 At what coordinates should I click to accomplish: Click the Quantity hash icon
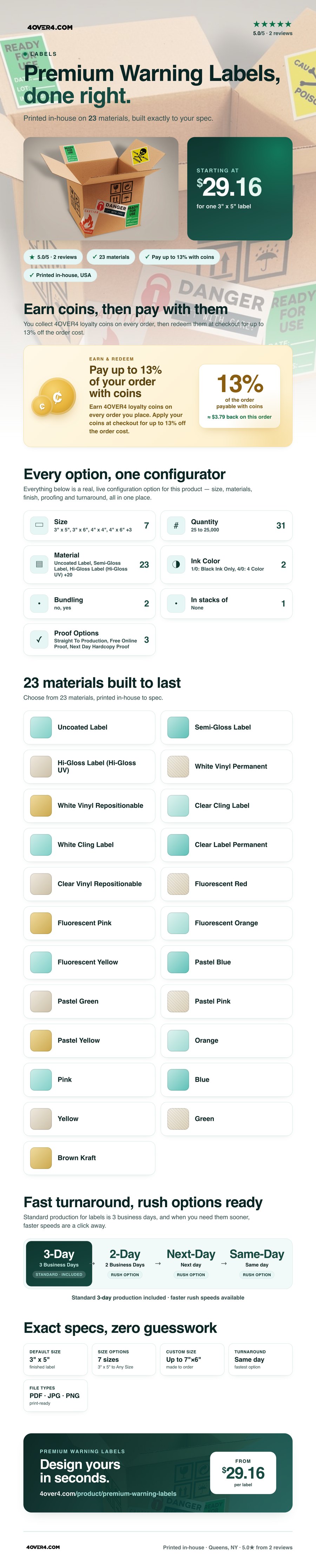click(176, 525)
